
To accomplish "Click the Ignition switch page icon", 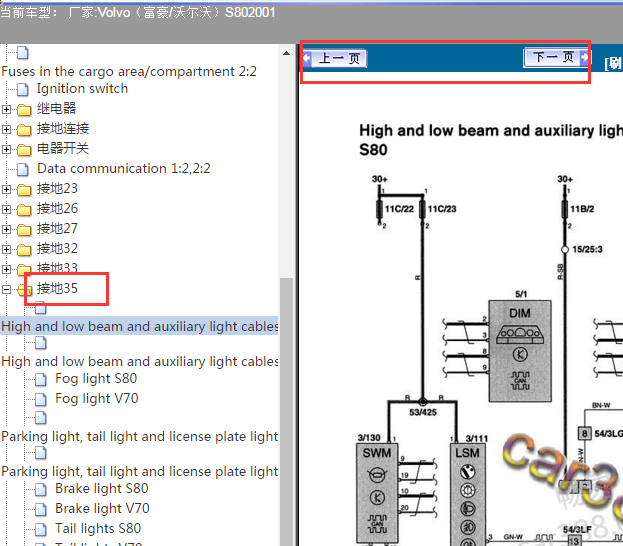I will point(23,89).
